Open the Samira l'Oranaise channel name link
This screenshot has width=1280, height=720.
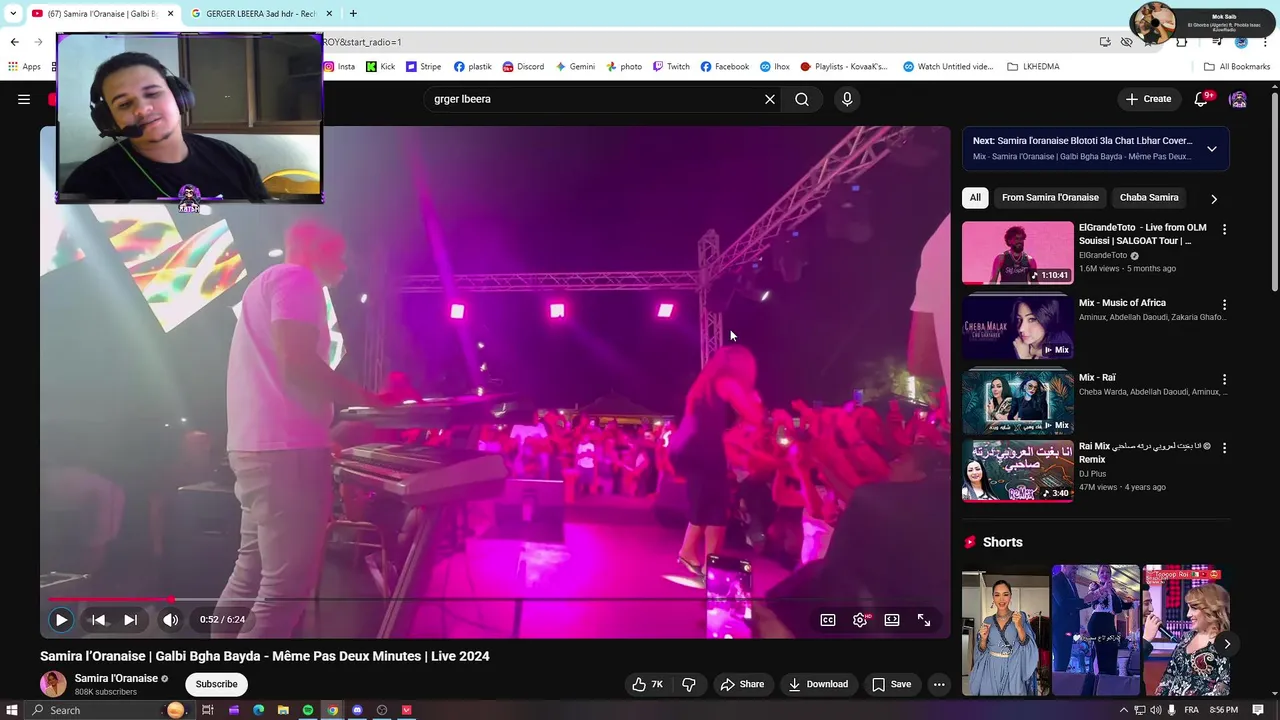coord(116,678)
